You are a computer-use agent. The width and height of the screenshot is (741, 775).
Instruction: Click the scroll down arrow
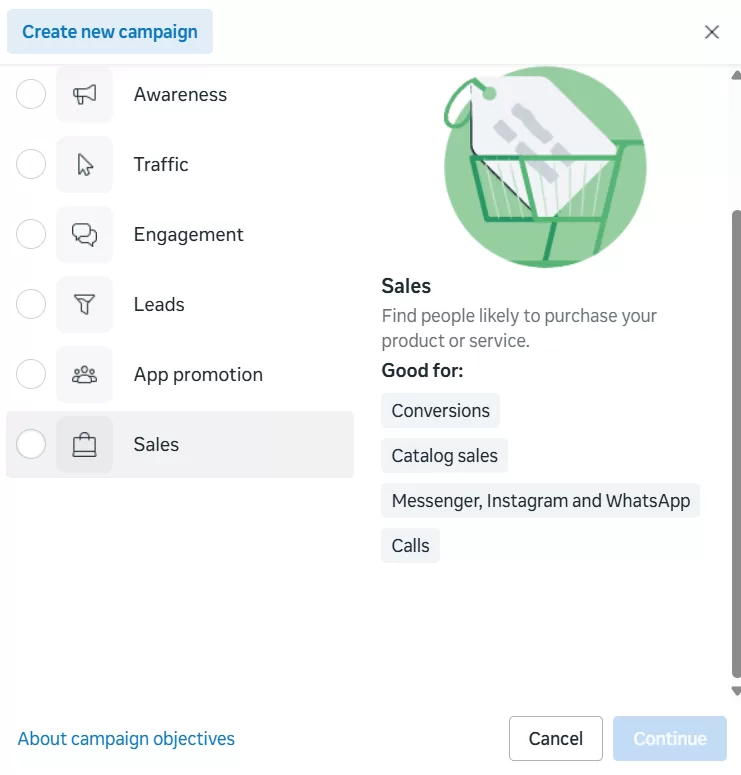pyautogui.click(x=736, y=691)
